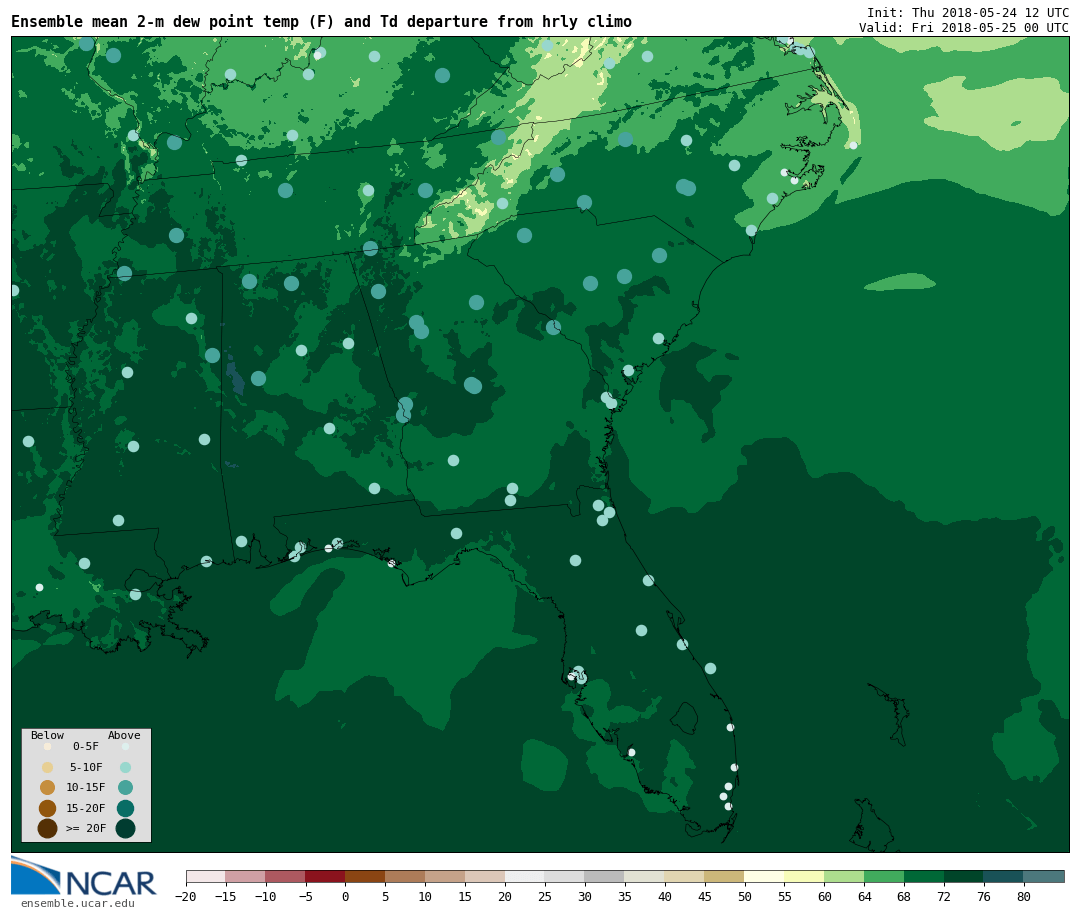Viewport: 1080px width, 915px height.
Task: Pick the 40 to 45 beige colorbar swatch
Action: pos(685,876)
